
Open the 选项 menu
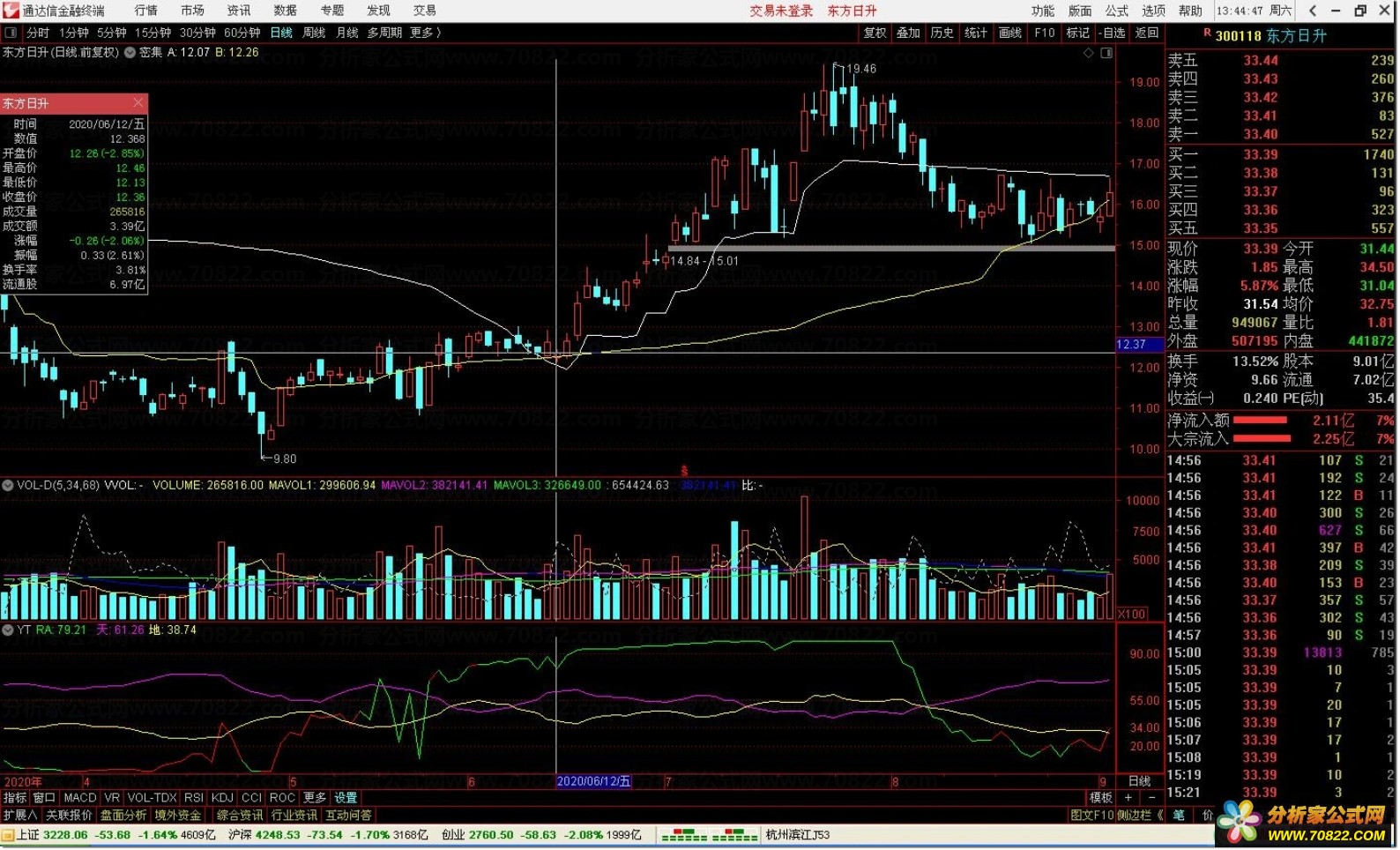click(x=1154, y=11)
